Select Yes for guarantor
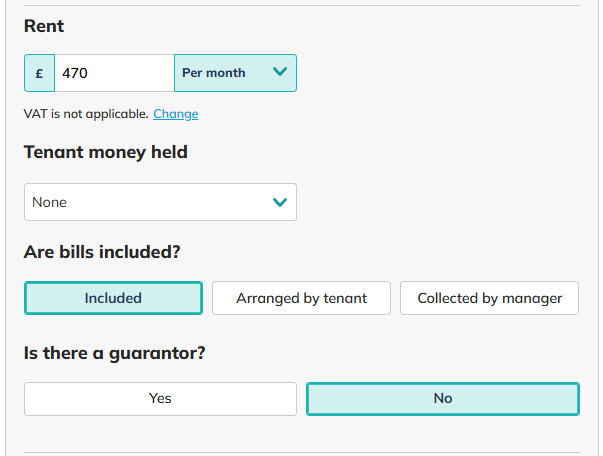 (x=160, y=398)
